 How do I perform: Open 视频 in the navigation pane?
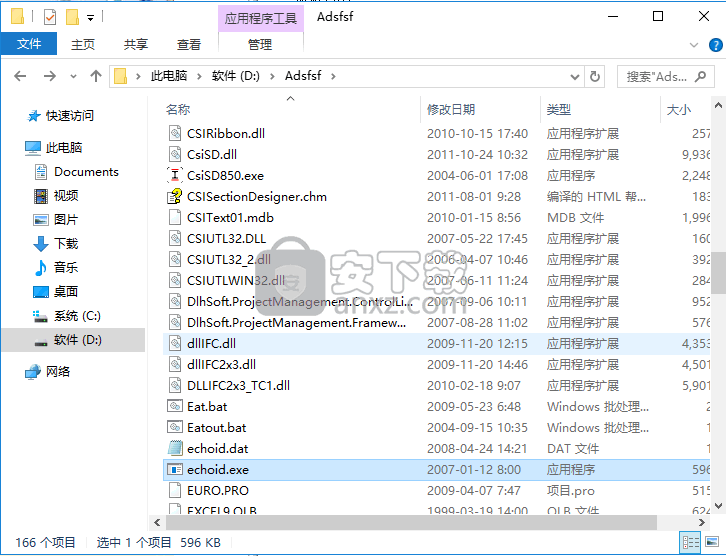66,196
